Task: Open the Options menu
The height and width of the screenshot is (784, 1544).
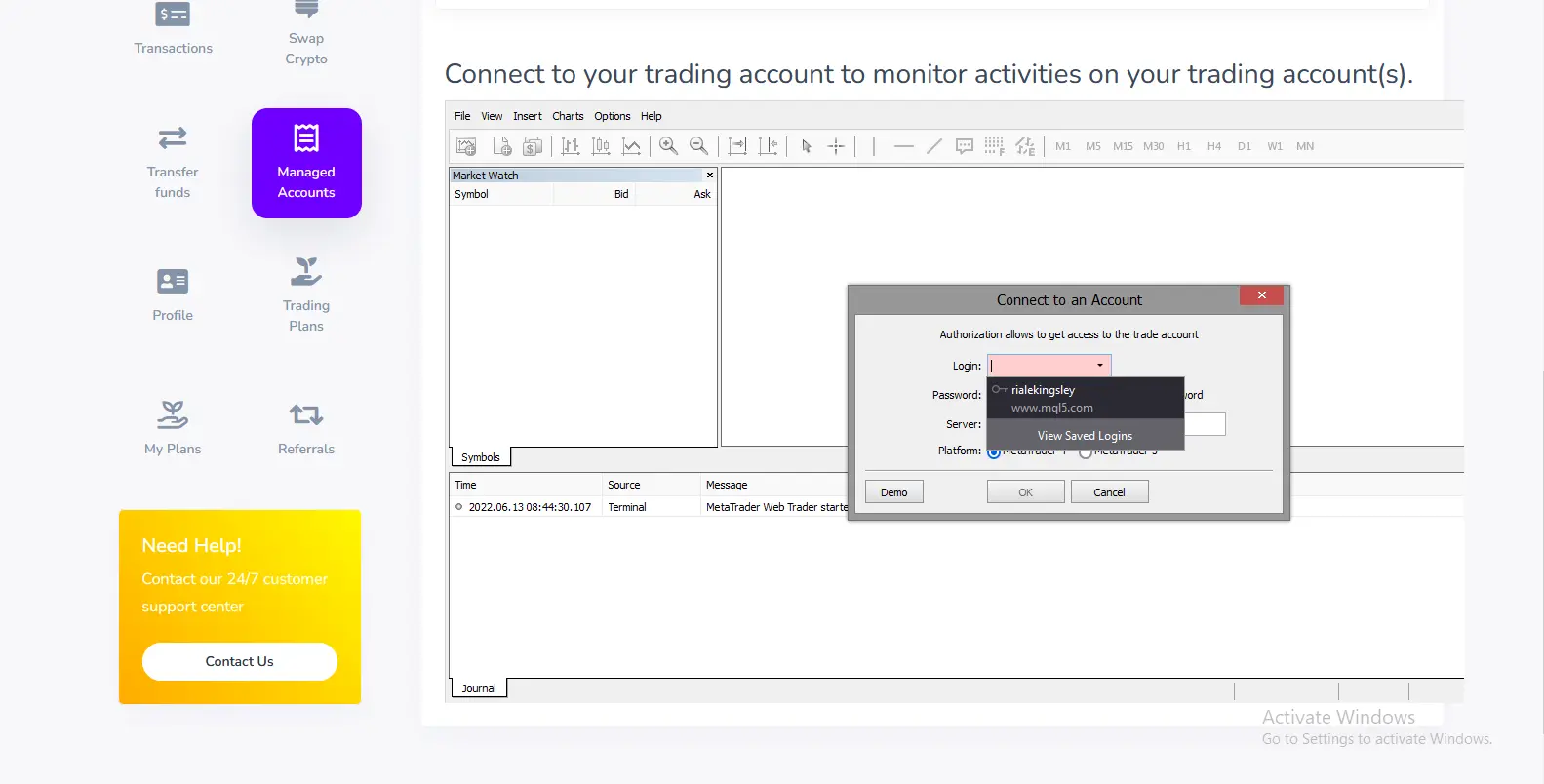Action: click(x=613, y=116)
